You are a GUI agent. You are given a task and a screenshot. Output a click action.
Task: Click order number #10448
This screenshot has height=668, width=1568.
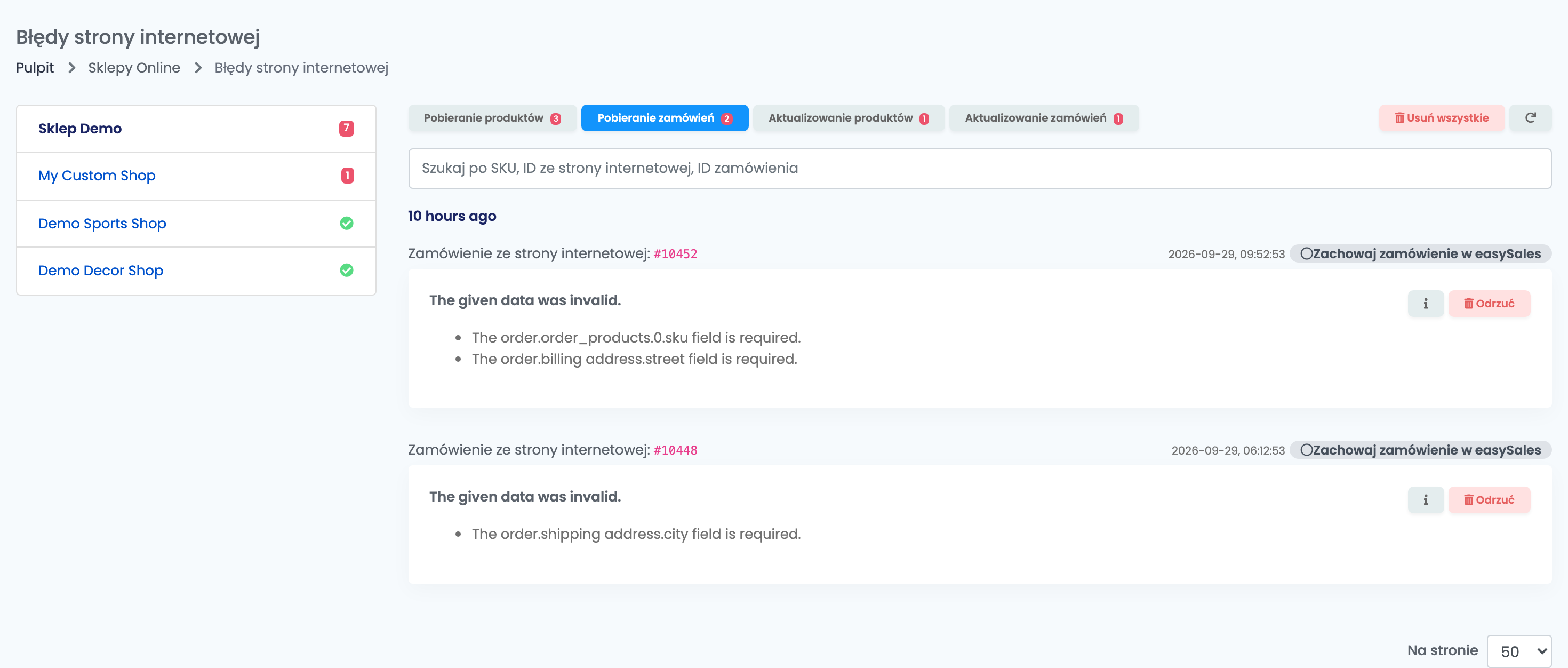(675, 450)
